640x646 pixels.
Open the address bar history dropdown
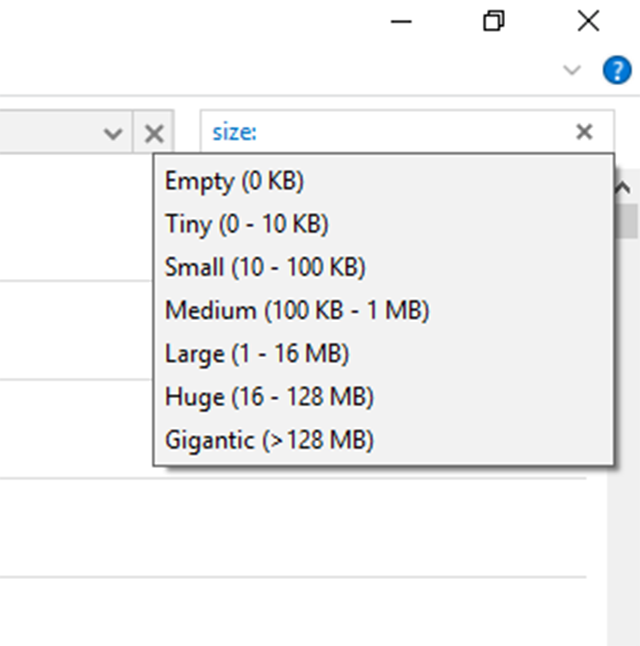[x=114, y=133]
